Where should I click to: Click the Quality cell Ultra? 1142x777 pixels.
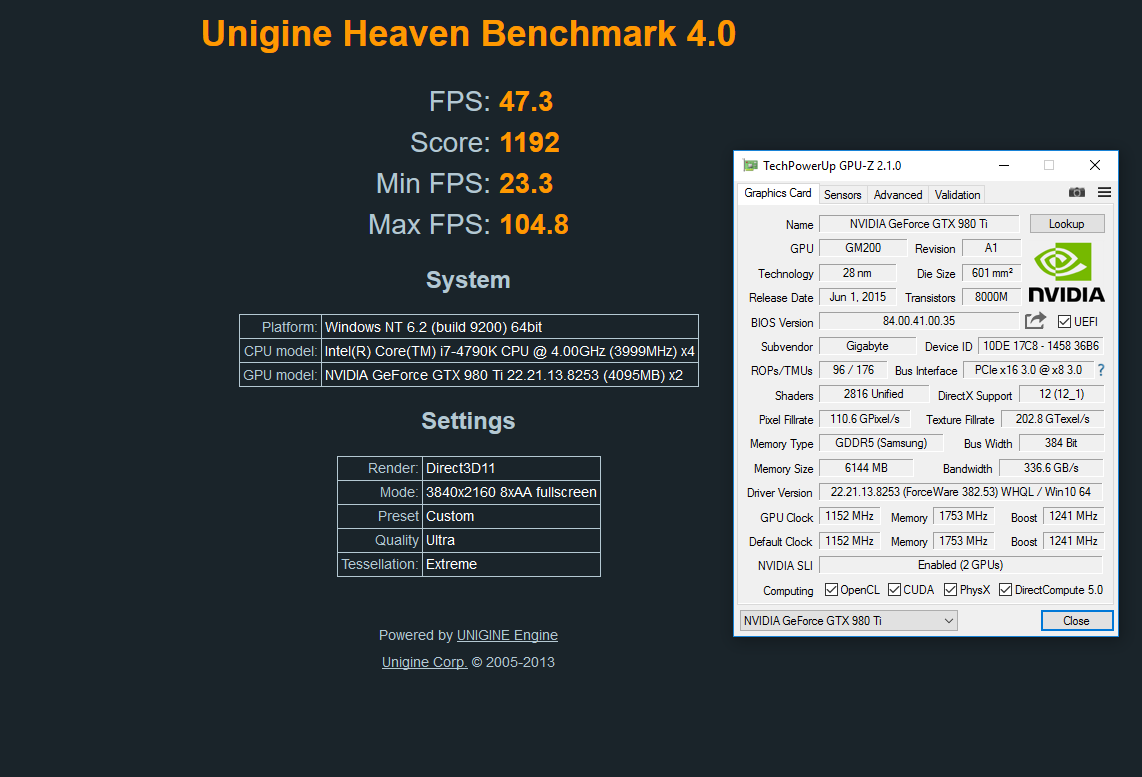511,540
